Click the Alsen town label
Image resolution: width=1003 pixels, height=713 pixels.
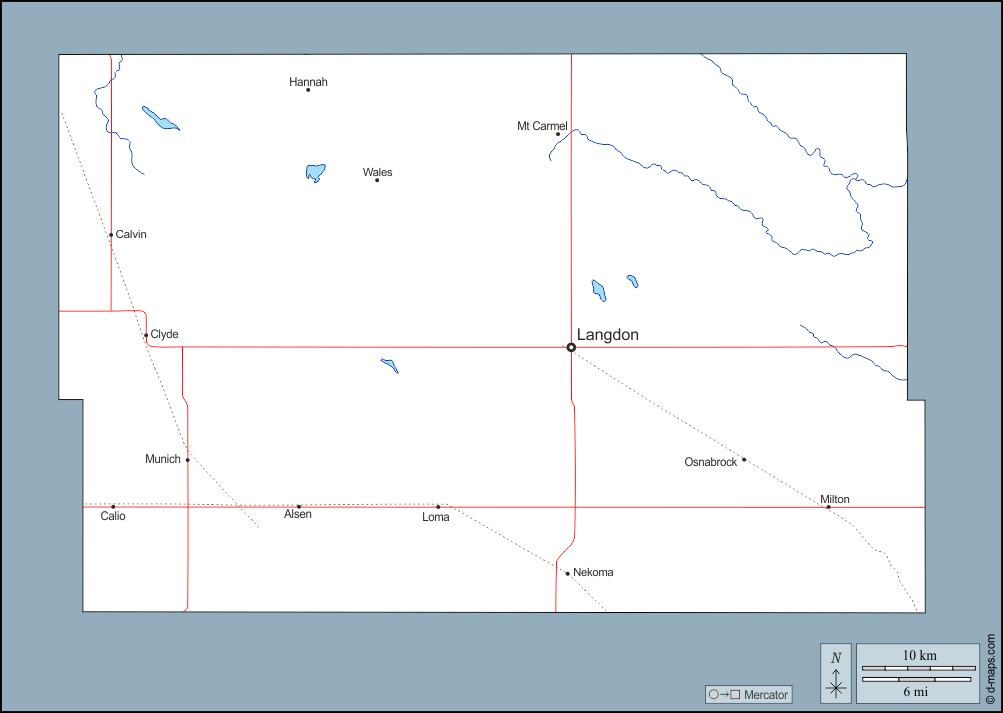[298, 514]
